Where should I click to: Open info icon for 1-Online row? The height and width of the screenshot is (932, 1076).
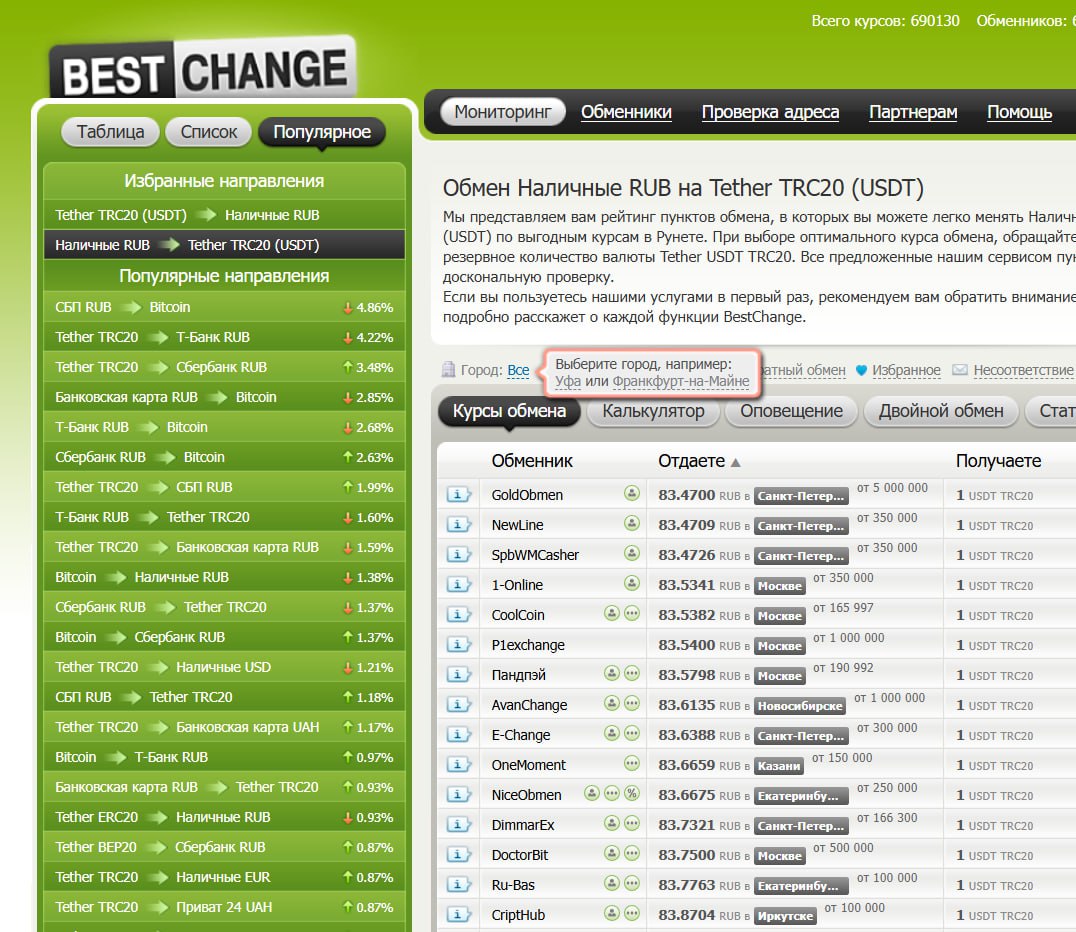pos(458,584)
